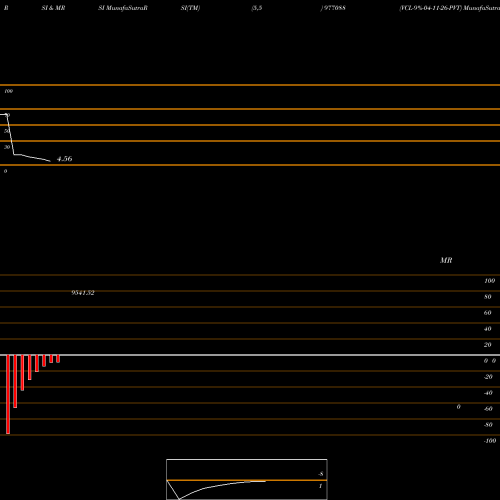Click the 30 level label on RSI axis

7,147
